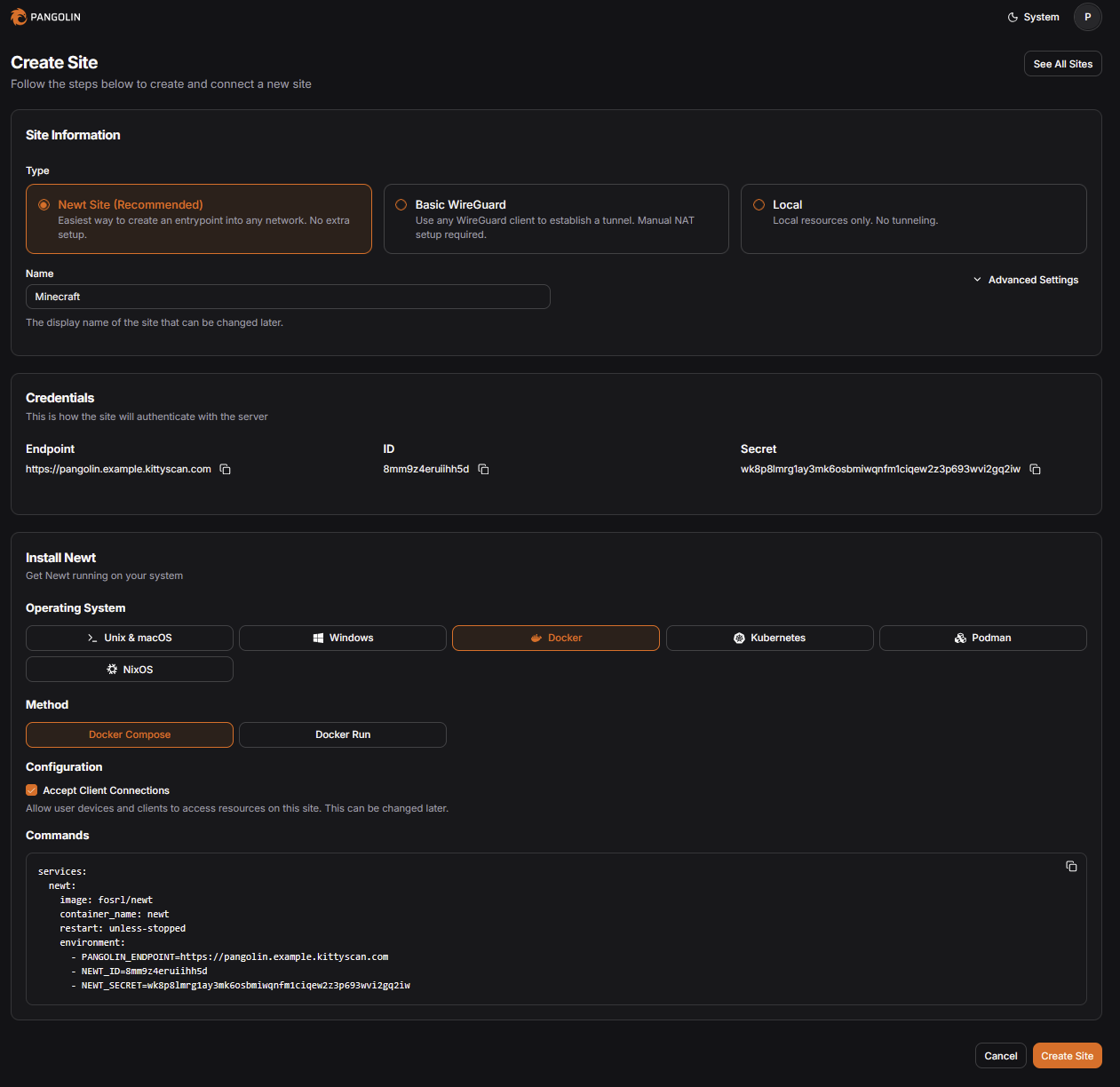Select Windows as the operating system
The image size is (1120, 1087).
coord(342,638)
